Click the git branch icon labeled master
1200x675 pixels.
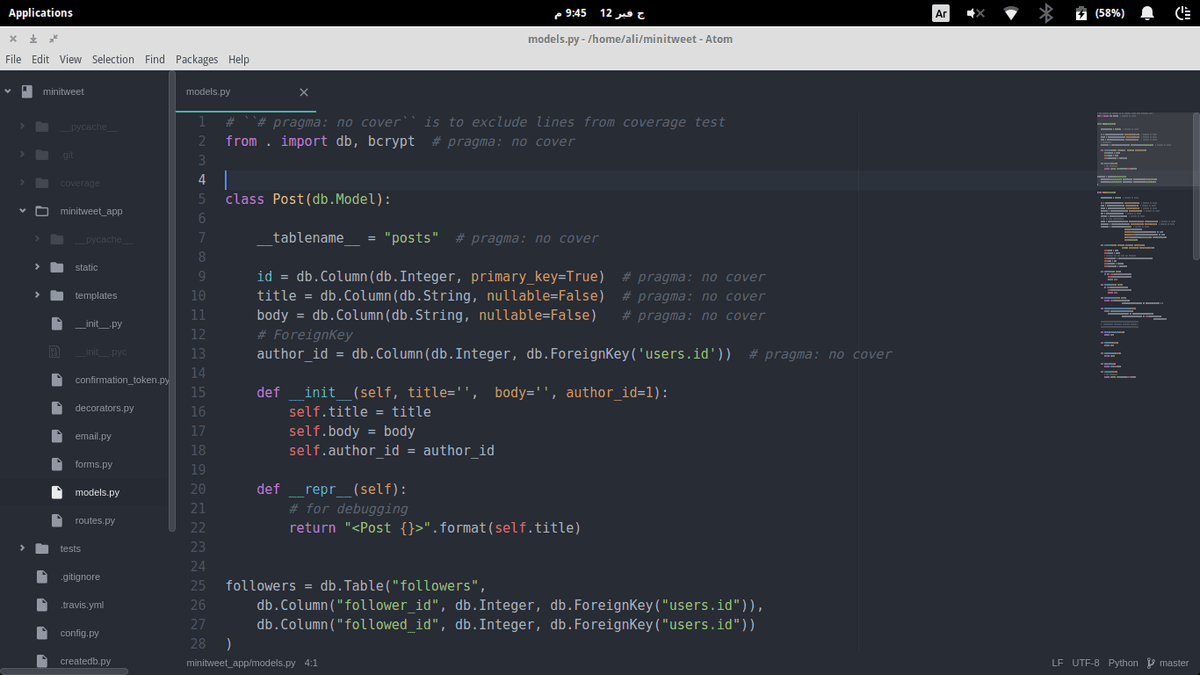coord(1151,663)
